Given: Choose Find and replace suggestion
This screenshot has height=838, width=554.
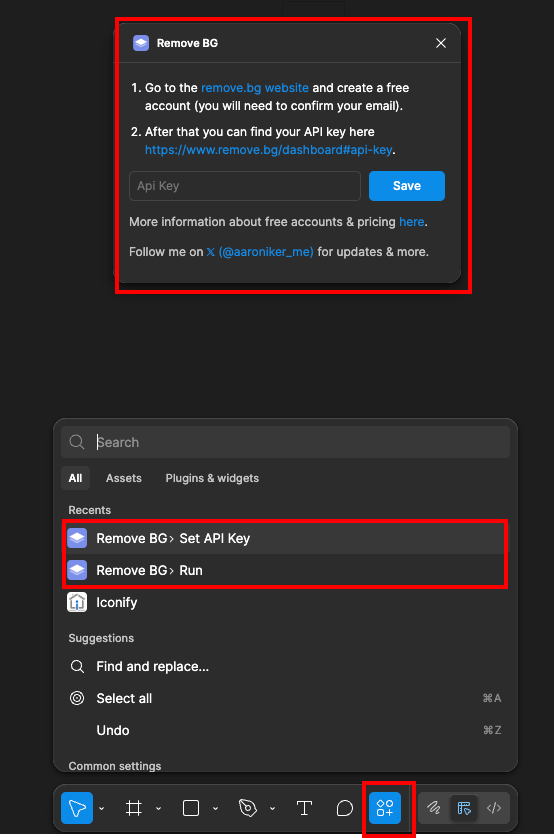Looking at the screenshot, I should 285,666.
